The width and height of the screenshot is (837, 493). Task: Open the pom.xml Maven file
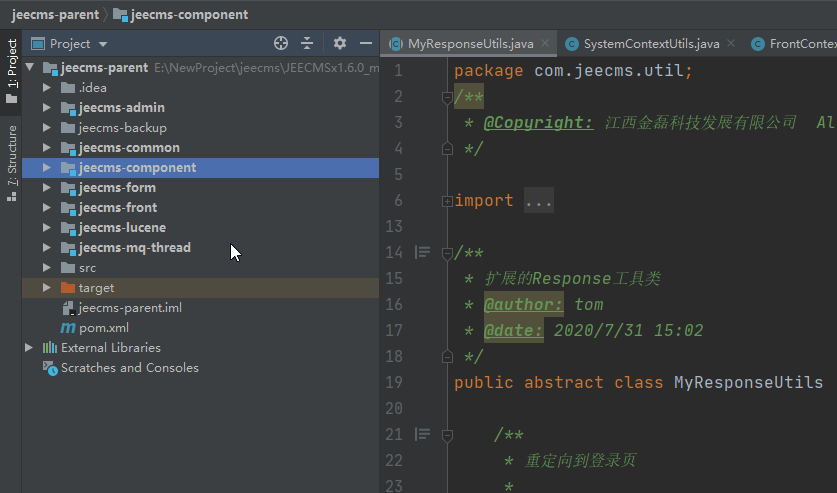pyautogui.click(x=103, y=328)
